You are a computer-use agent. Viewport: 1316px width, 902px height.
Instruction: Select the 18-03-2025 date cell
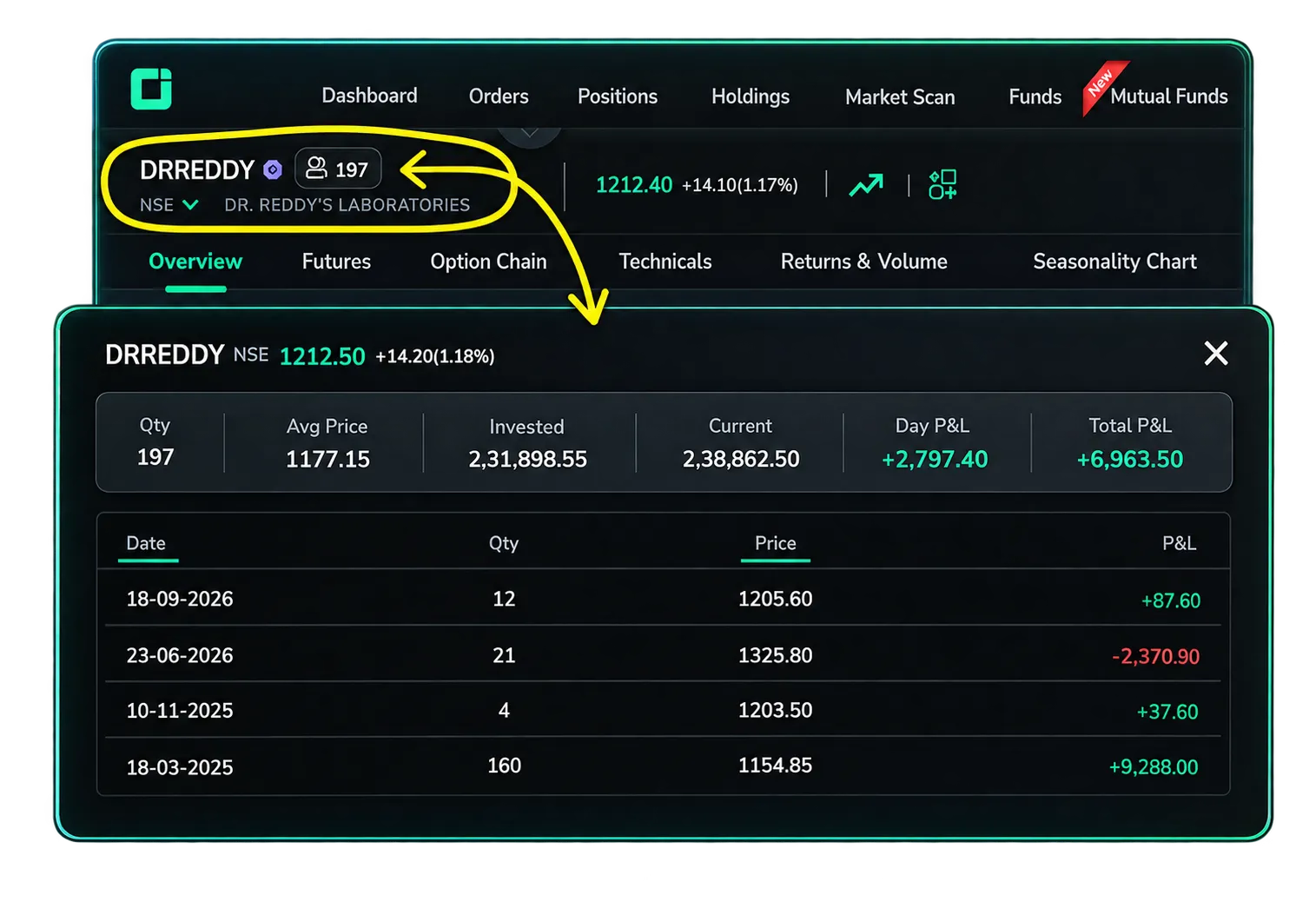pyautogui.click(x=180, y=767)
